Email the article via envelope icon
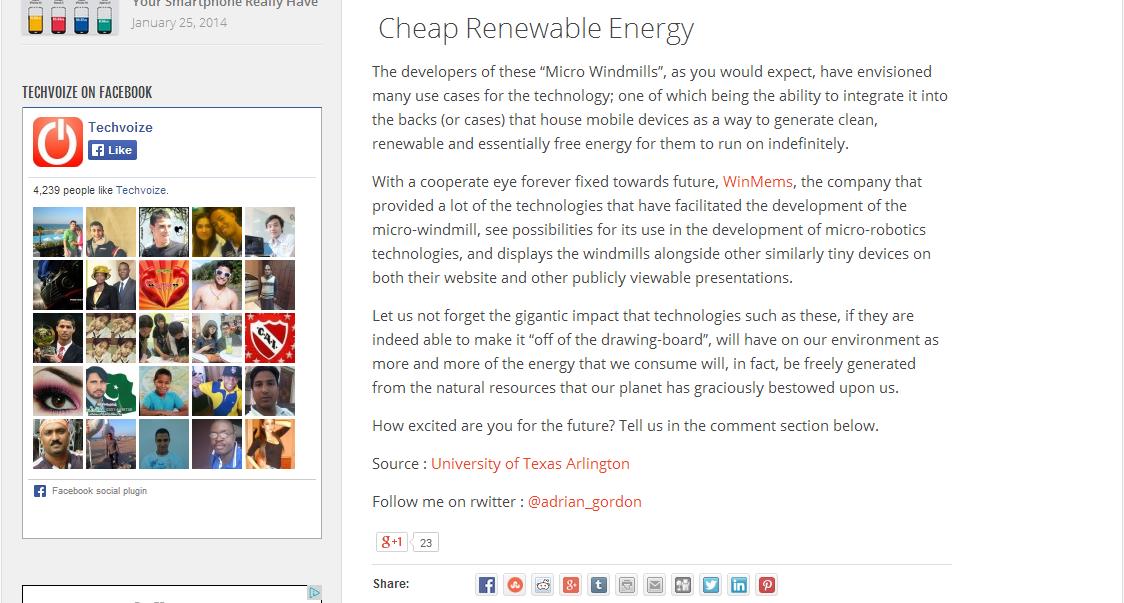This screenshot has width=1124, height=603. (x=655, y=585)
